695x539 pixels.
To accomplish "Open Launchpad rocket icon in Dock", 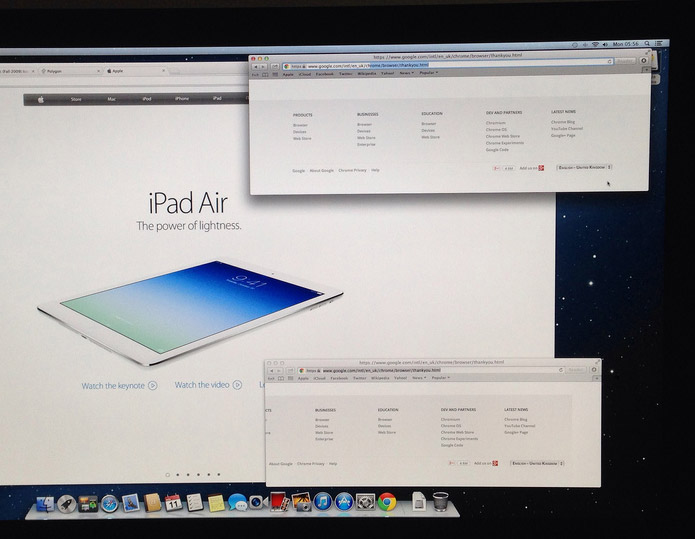I will pos(66,504).
